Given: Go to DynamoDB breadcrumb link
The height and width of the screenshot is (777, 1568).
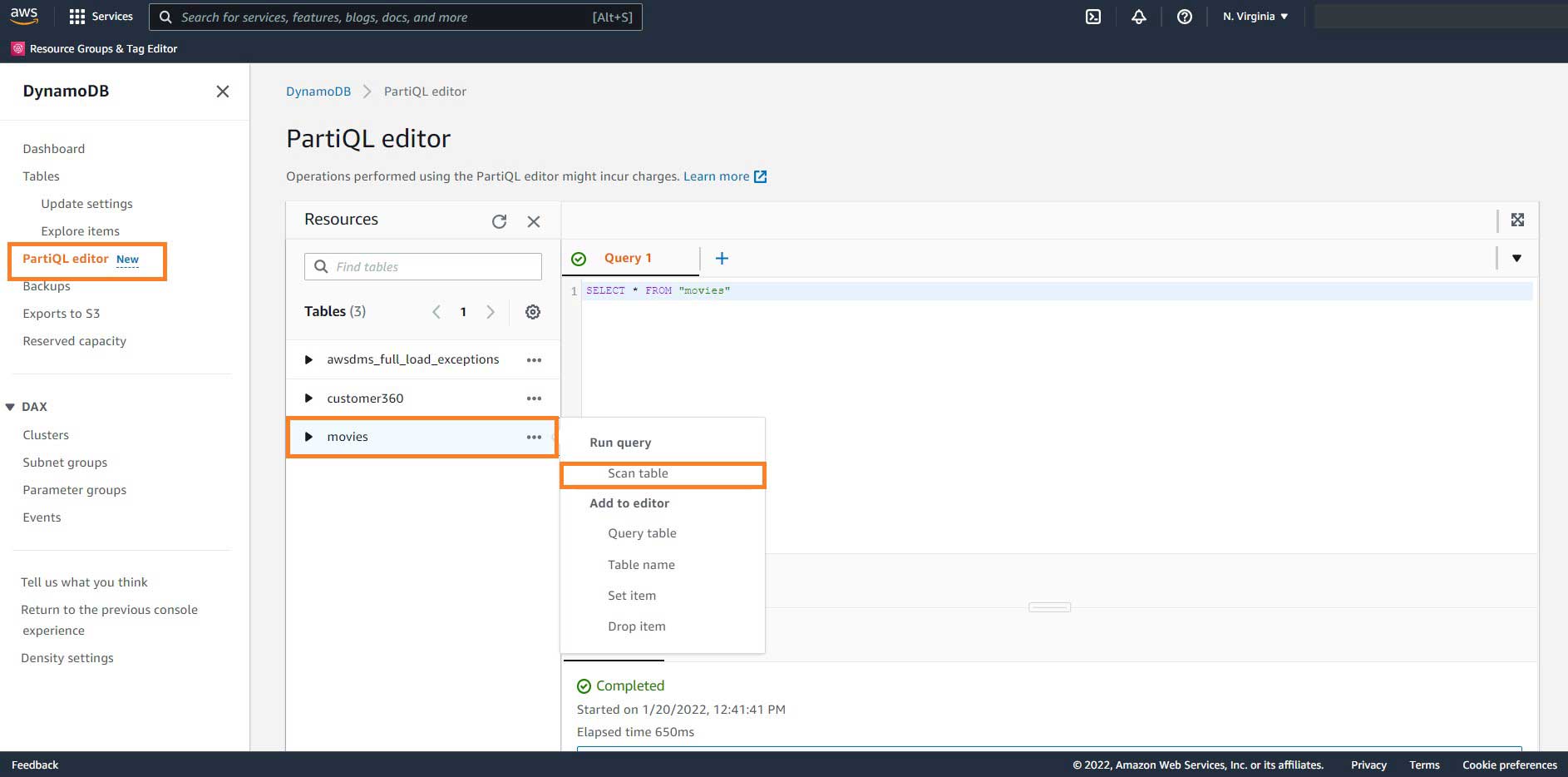Looking at the screenshot, I should 318,92.
